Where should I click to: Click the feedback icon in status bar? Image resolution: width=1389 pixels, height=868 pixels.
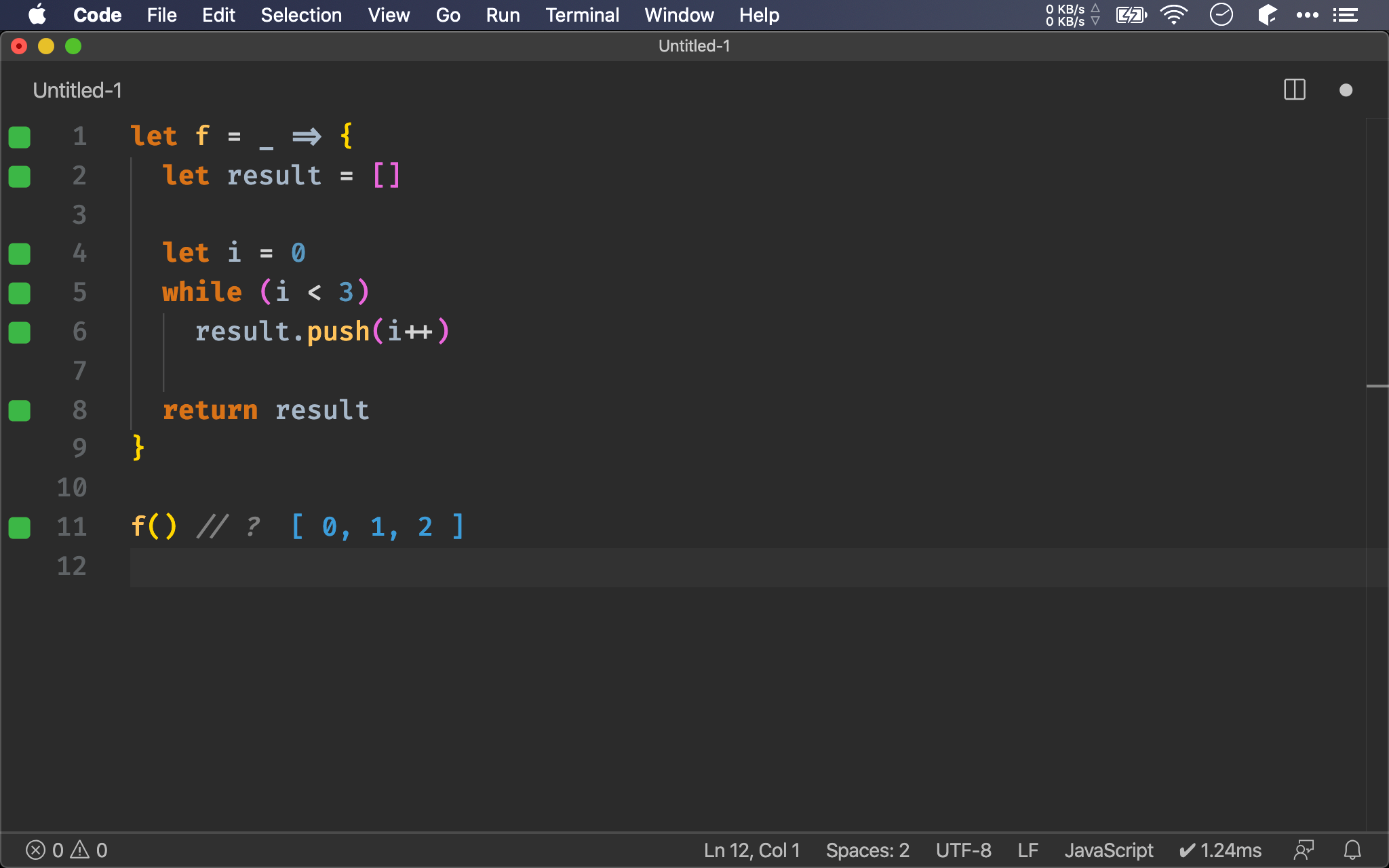pos(1304,850)
